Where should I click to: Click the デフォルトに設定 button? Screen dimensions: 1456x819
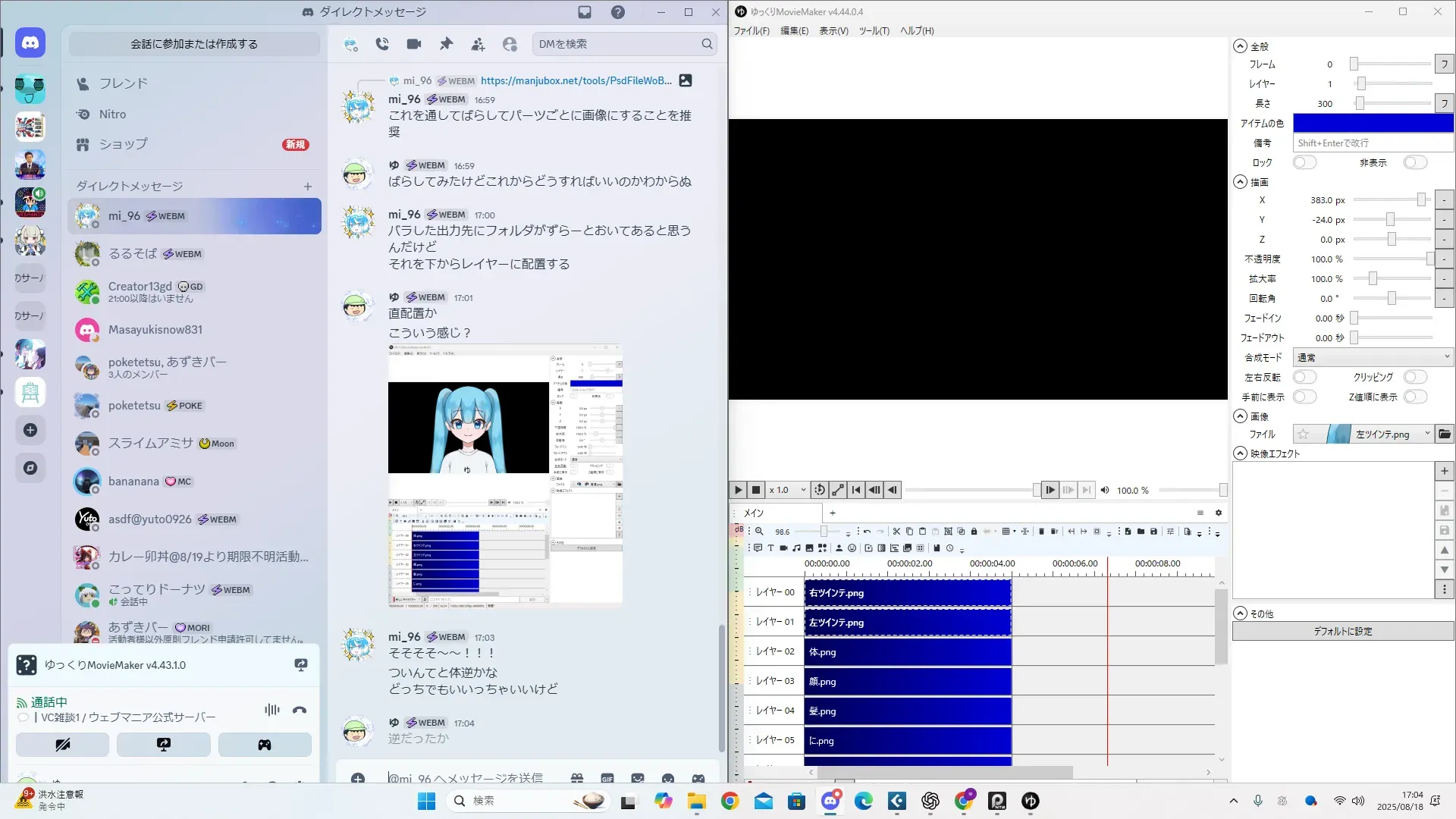pos(1342,631)
